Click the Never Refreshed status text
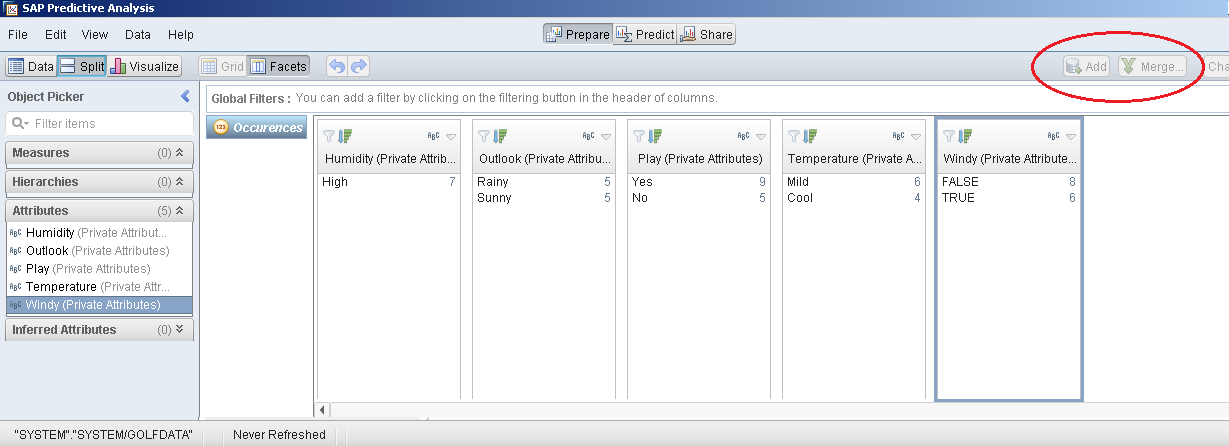This screenshot has width=1229, height=446. click(x=279, y=435)
